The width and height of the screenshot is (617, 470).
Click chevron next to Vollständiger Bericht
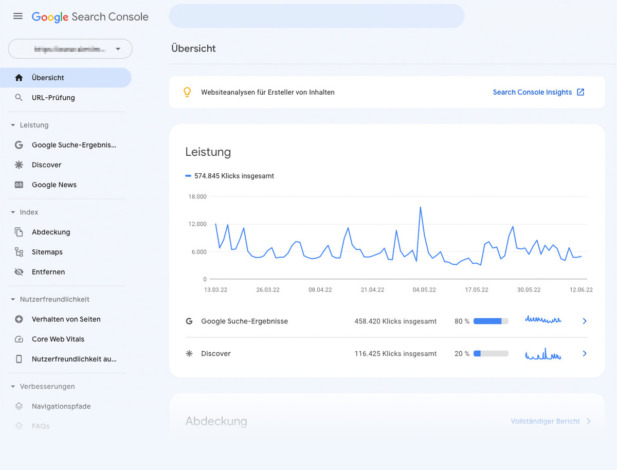coord(588,421)
